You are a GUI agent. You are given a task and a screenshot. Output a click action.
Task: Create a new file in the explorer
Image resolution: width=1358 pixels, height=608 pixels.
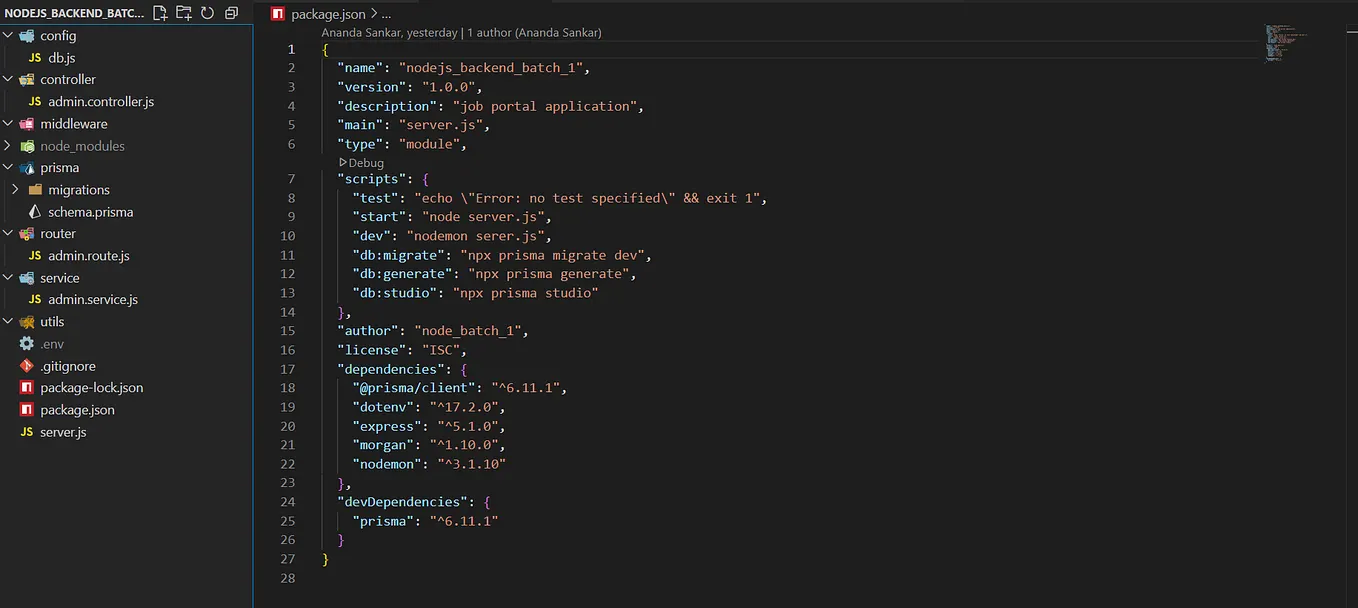[x=159, y=13]
